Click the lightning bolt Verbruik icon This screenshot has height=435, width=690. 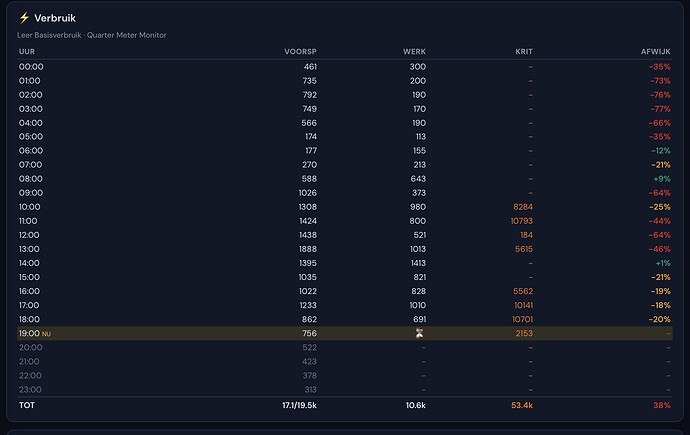(x=24, y=18)
